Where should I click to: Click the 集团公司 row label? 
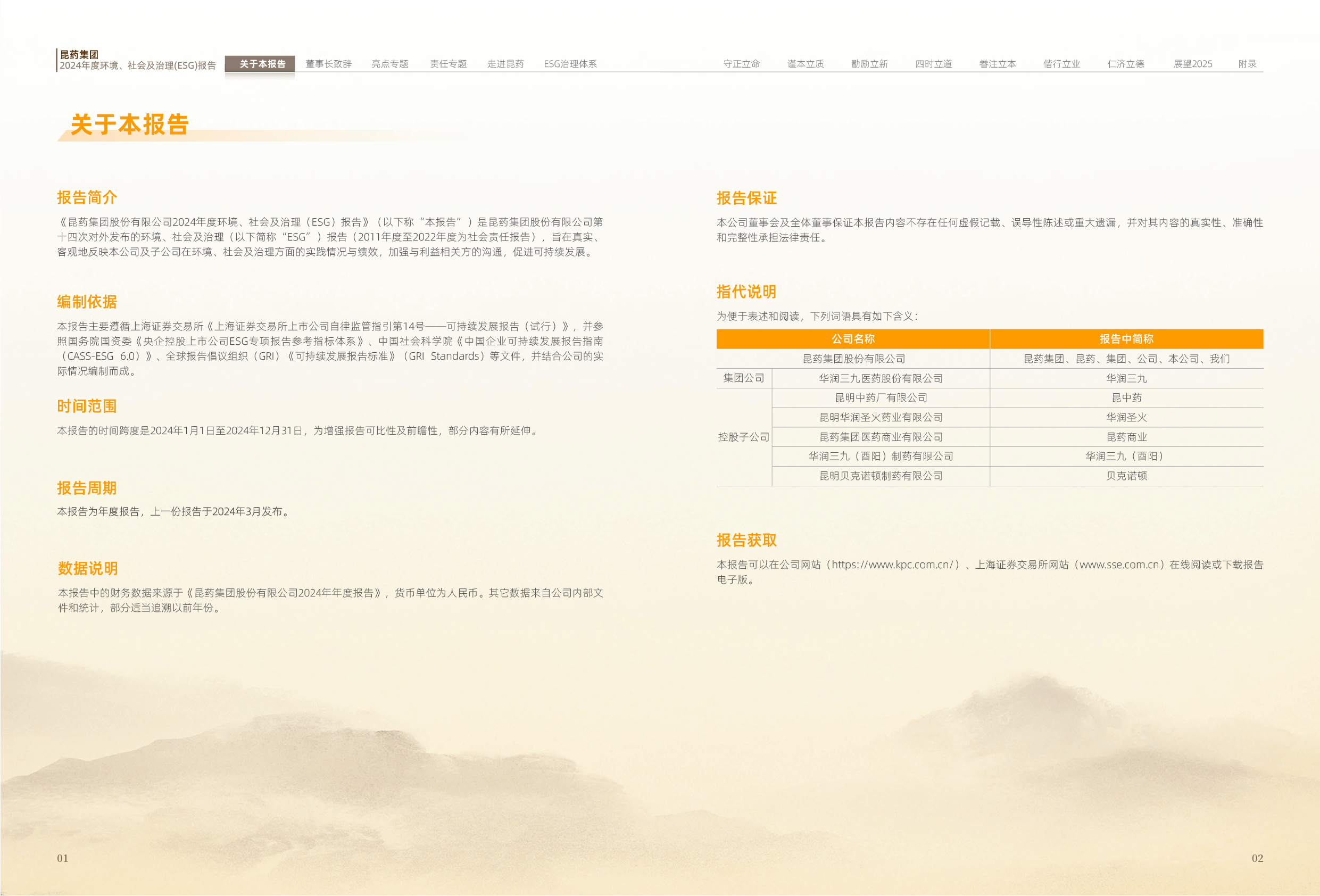[743, 378]
